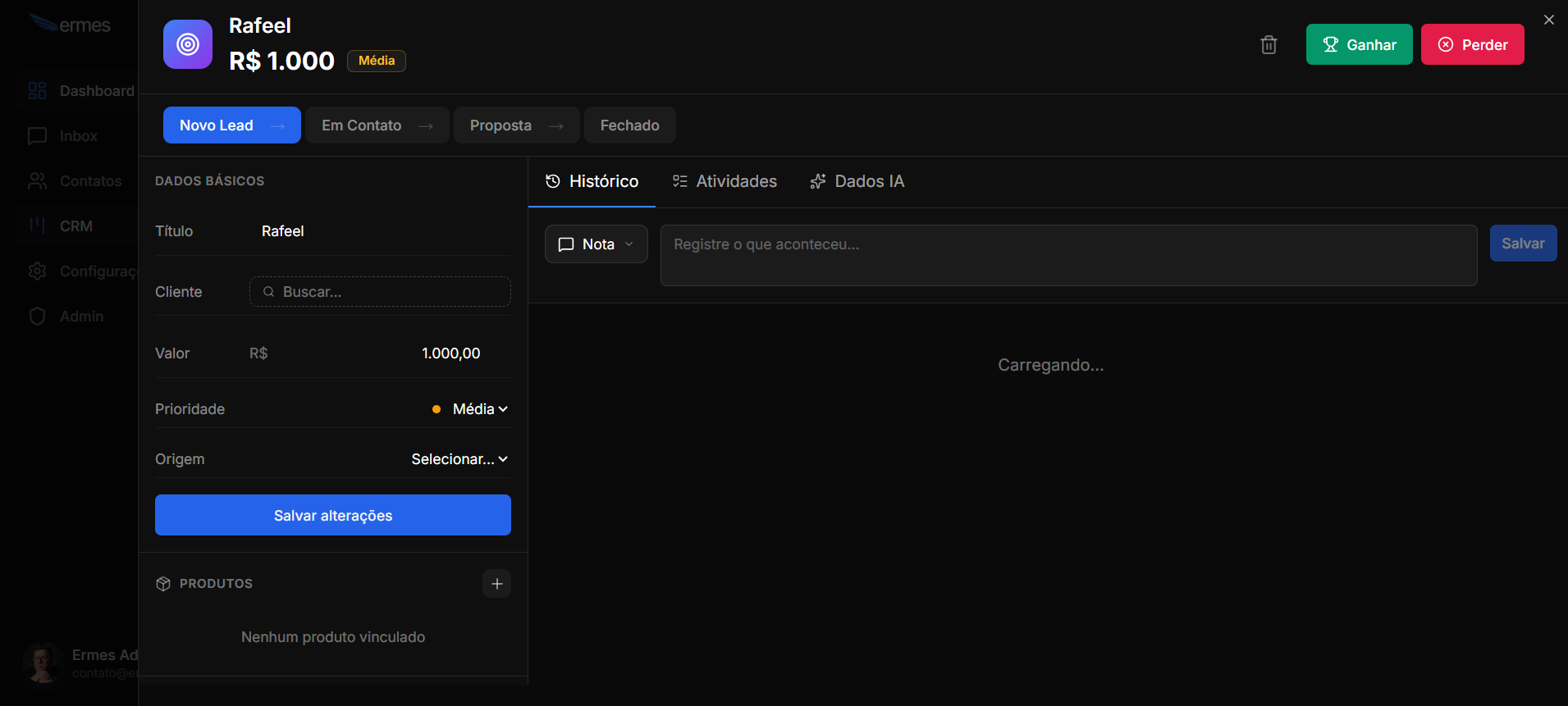Close the deal panel with X
This screenshot has height=706, width=1568.
[1548, 20]
